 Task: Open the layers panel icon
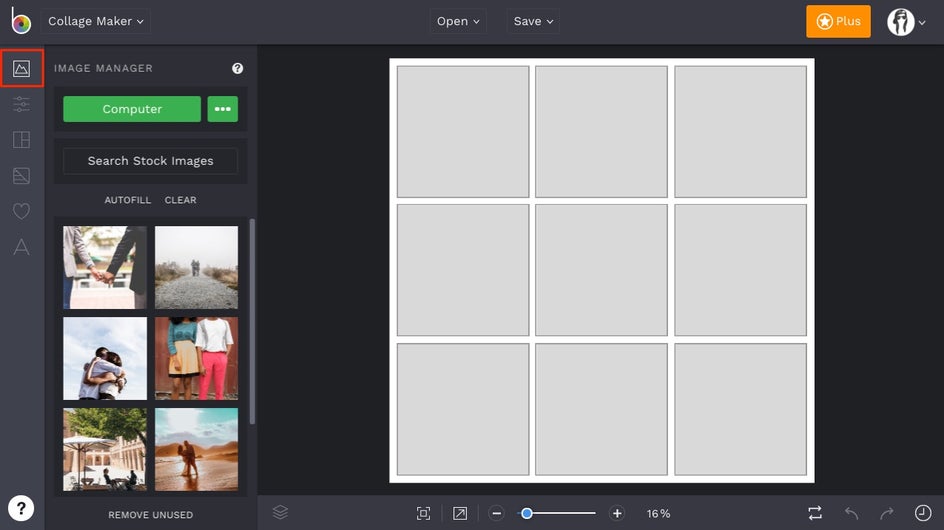tap(280, 513)
